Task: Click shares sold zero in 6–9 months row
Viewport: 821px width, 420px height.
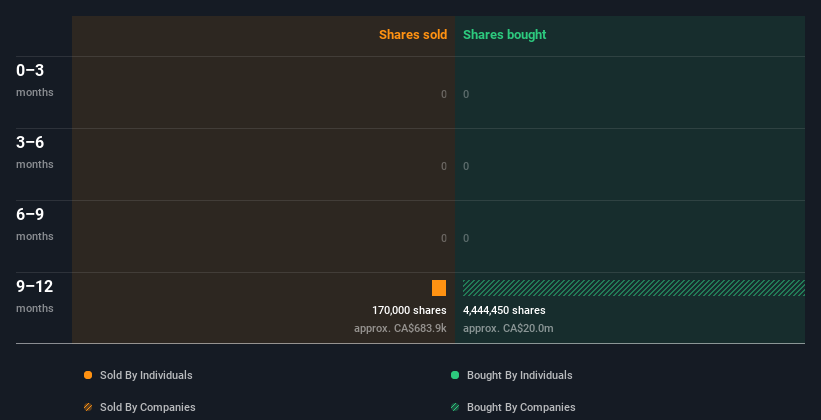Action: [444, 238]
